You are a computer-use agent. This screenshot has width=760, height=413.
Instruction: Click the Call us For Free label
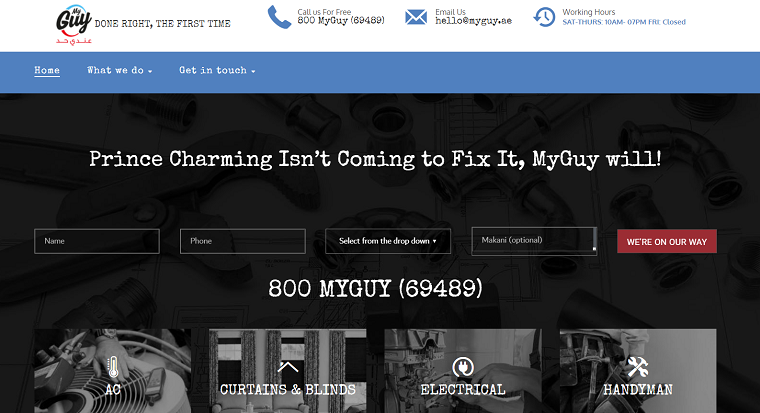(x=324, y=12)
